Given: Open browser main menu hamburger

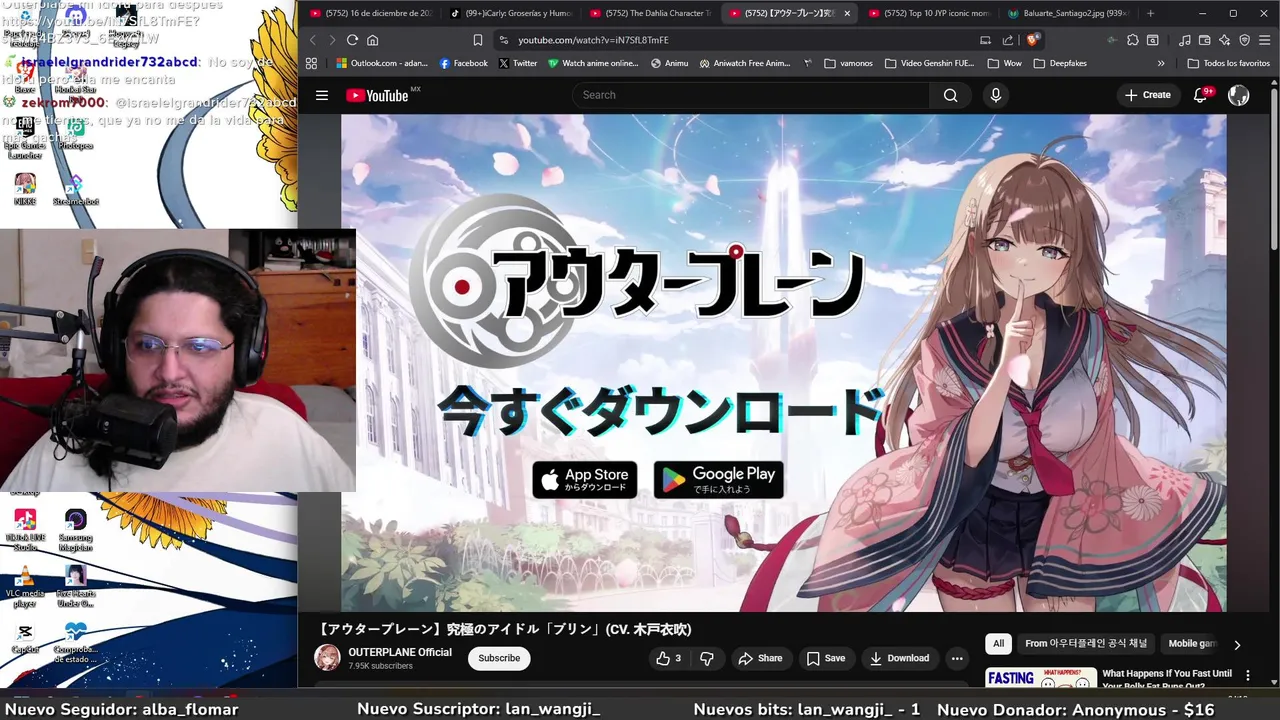Looking at the screenshot, I should click(x=1264, y=40).
